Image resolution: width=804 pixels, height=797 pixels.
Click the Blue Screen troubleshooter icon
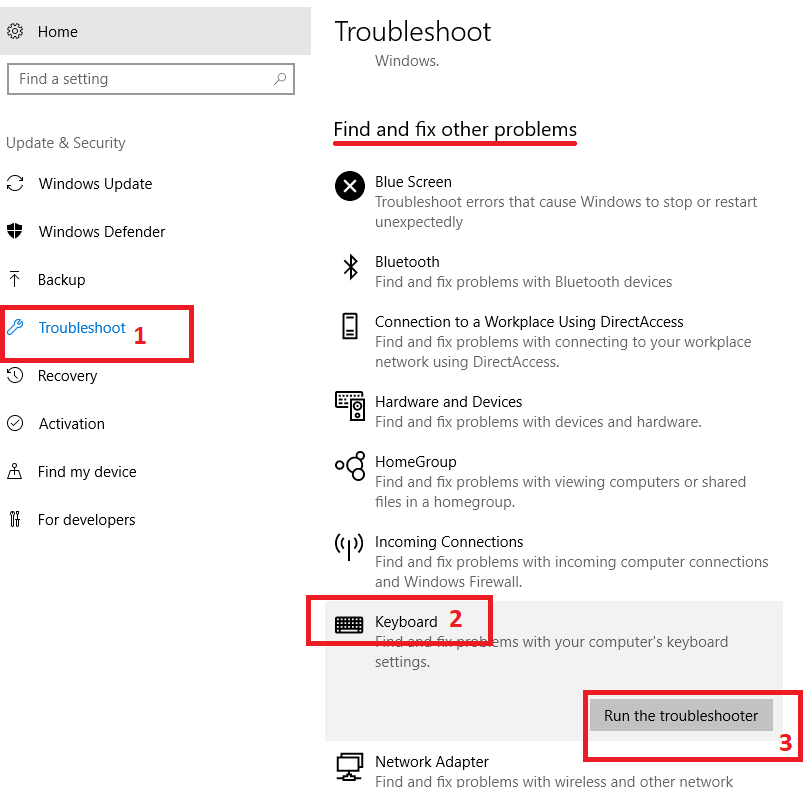(x=349, y=186)
